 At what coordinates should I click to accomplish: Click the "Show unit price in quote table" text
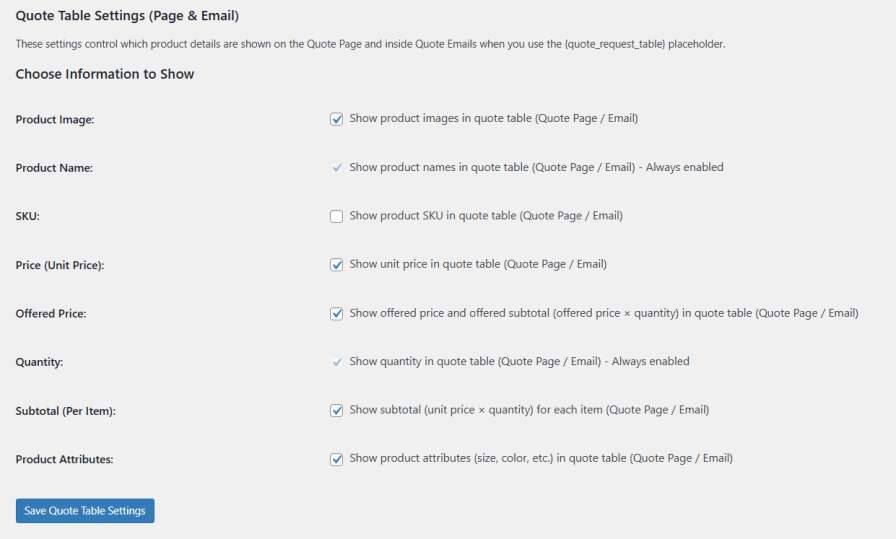478,265
